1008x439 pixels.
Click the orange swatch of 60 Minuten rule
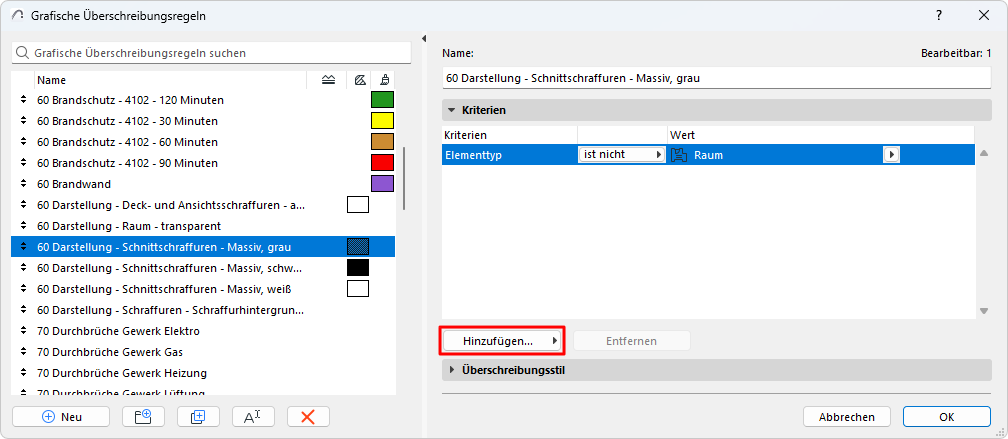[382, 141]
